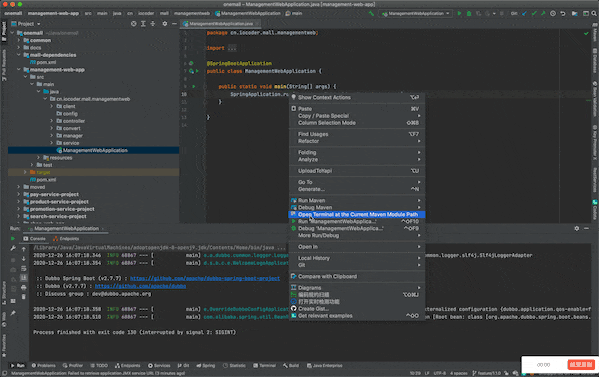Switch to Console tab in Run panel
Screen dimensions: 599x377
(x=34, y=239)
